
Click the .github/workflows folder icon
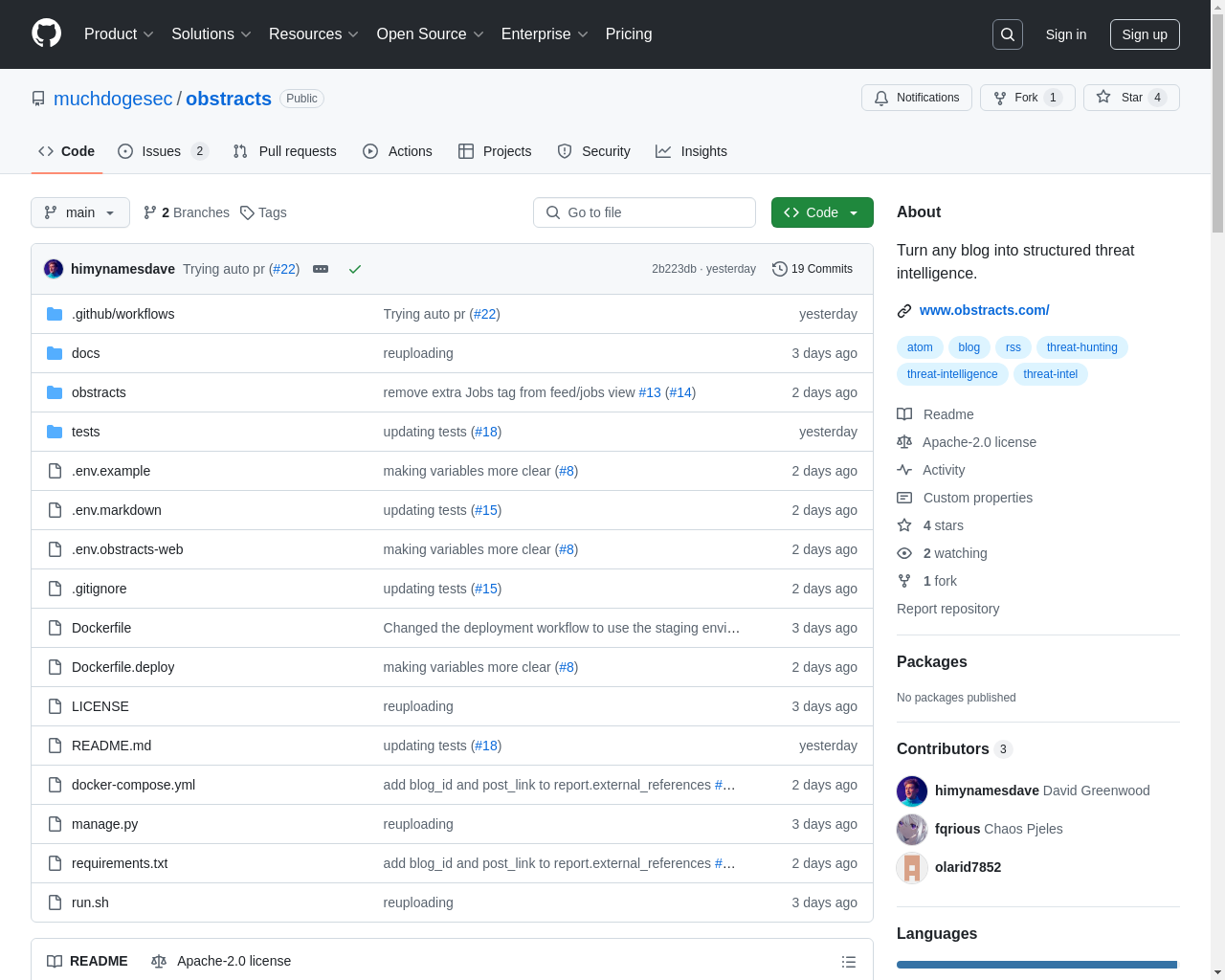(x=55, y=314)
